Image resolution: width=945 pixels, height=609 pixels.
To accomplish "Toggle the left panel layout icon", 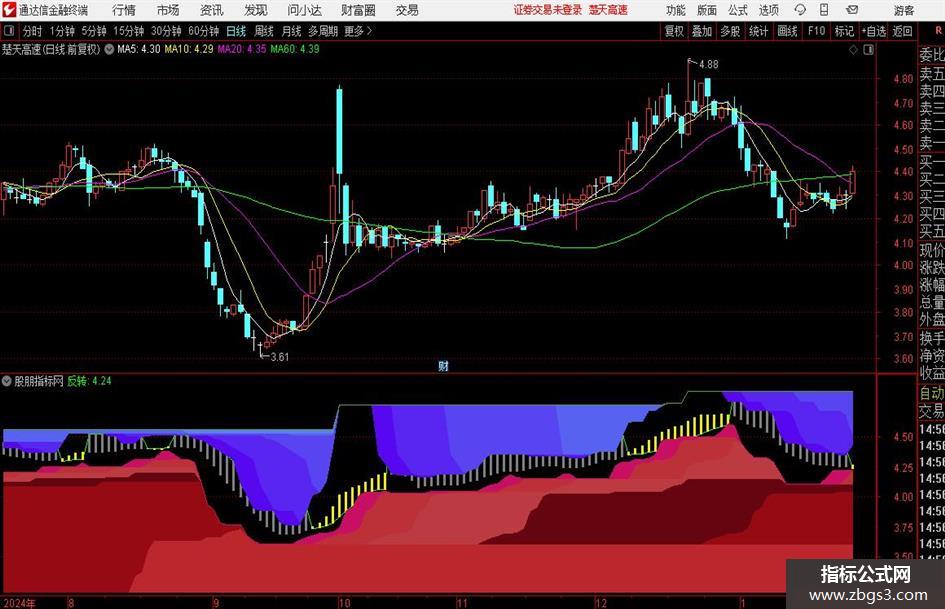I will [9, 31].
